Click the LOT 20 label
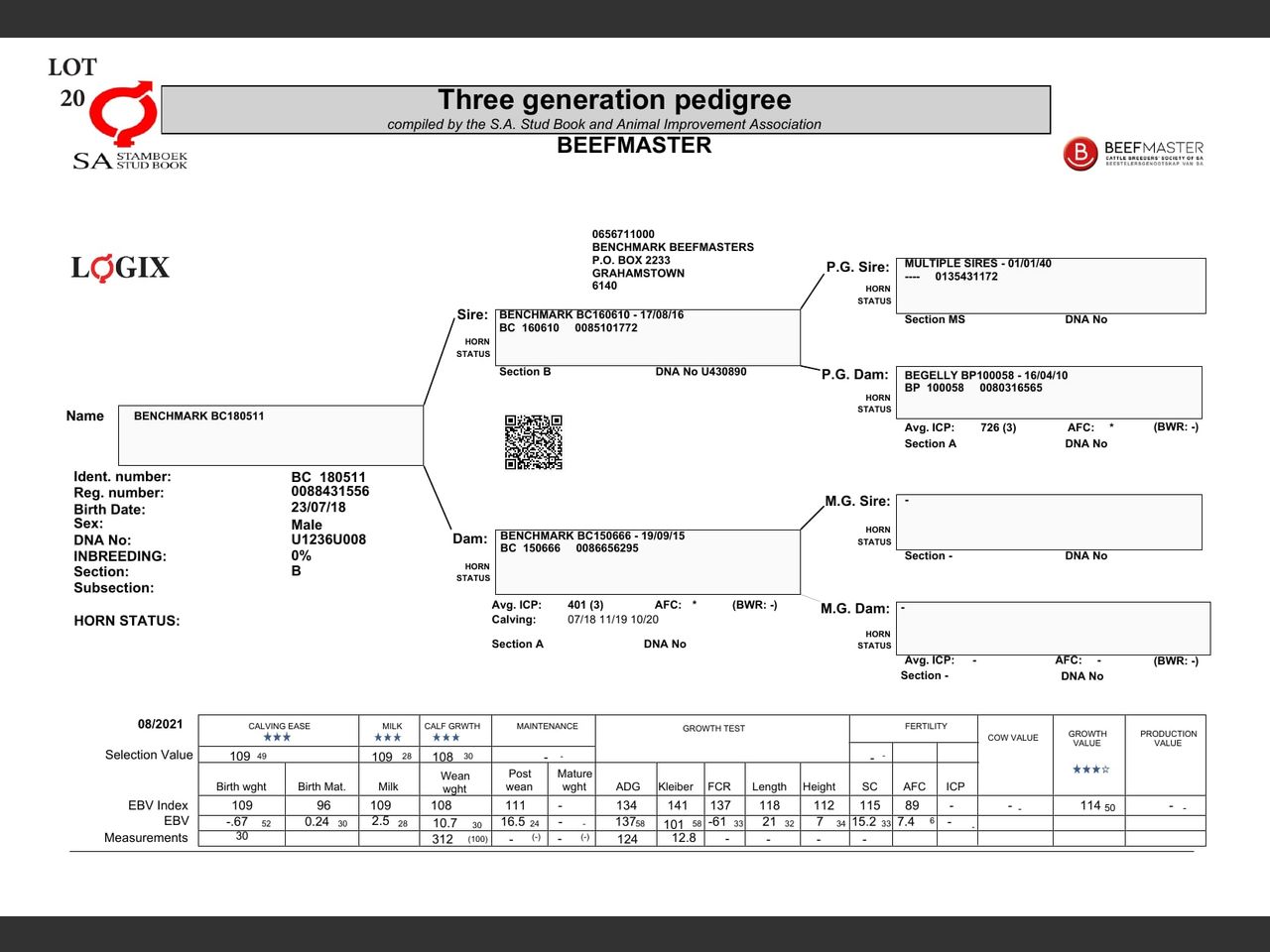This screenshot has width=1270, height=952. (x=72, y=82)
